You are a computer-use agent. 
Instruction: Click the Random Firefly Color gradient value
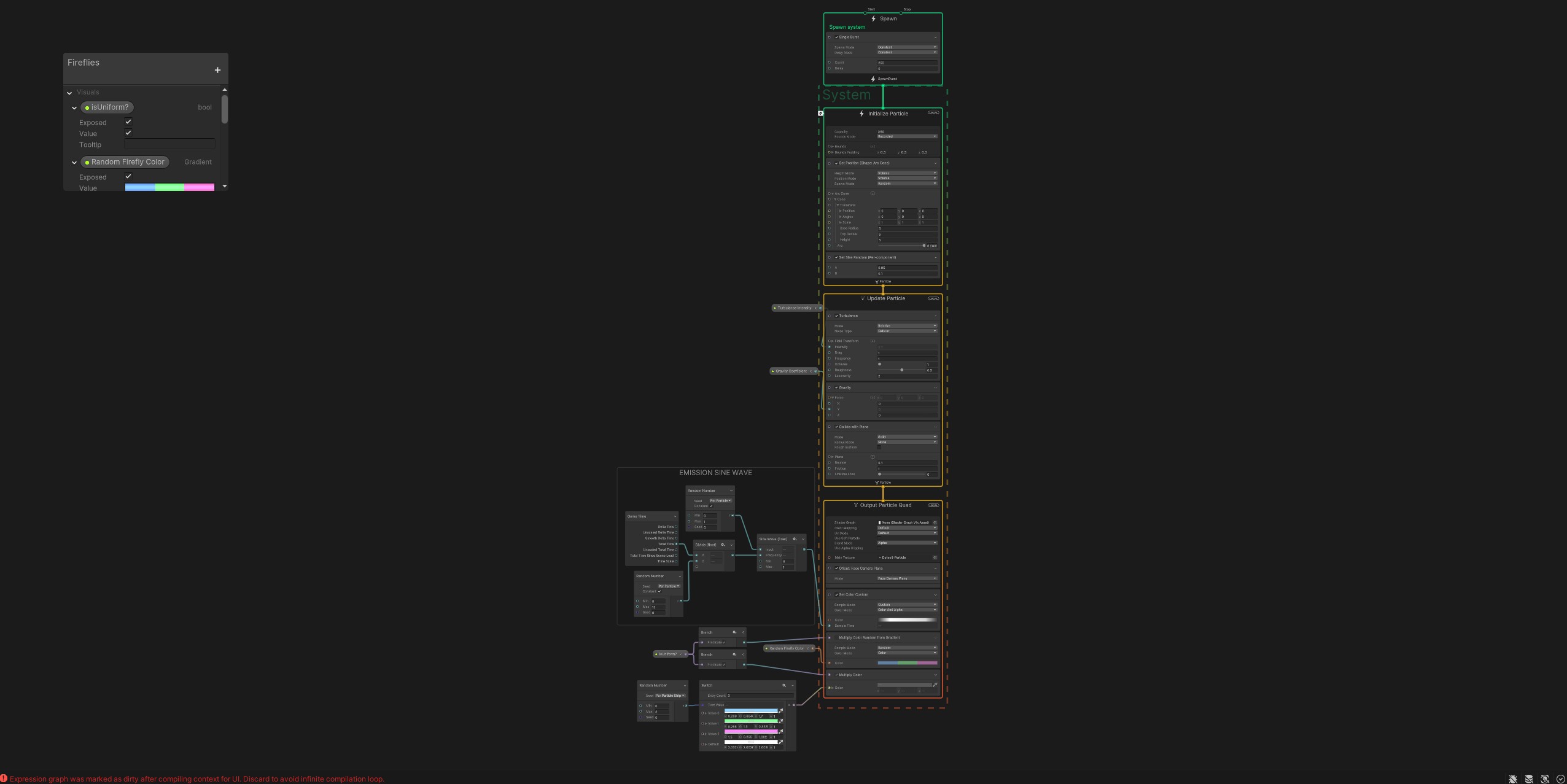pos(169,187)
